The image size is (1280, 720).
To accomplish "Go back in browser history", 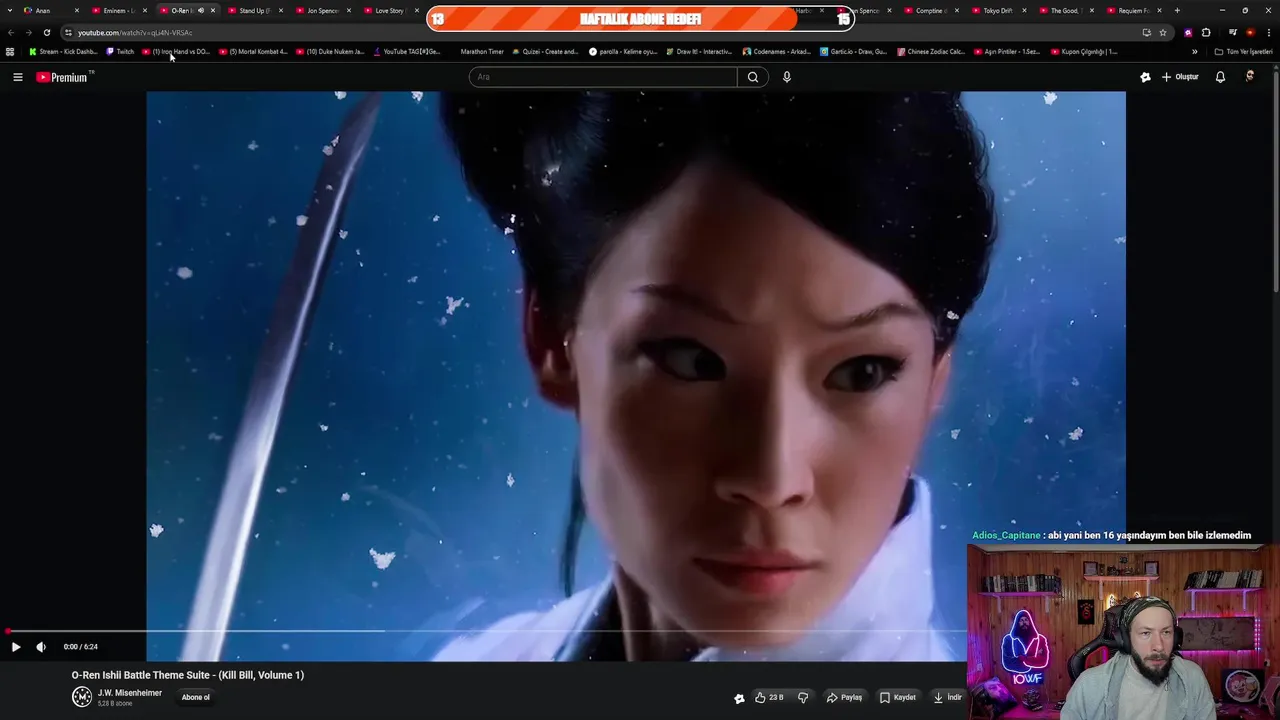I will click(x=11, y=32).
